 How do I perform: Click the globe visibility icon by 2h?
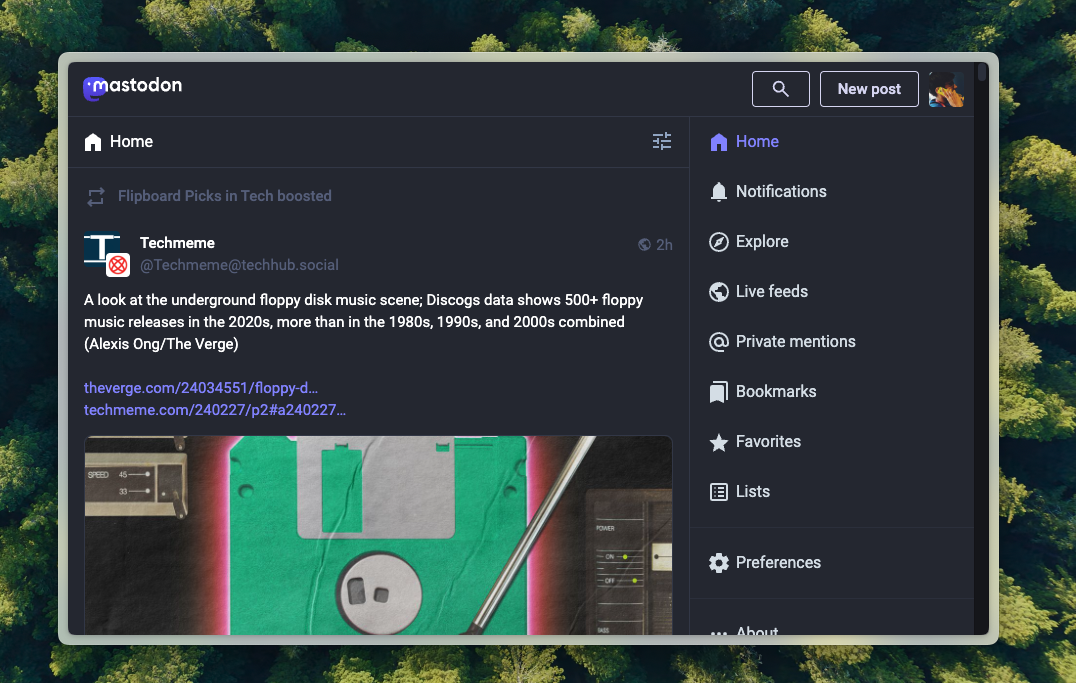point(644,245)
